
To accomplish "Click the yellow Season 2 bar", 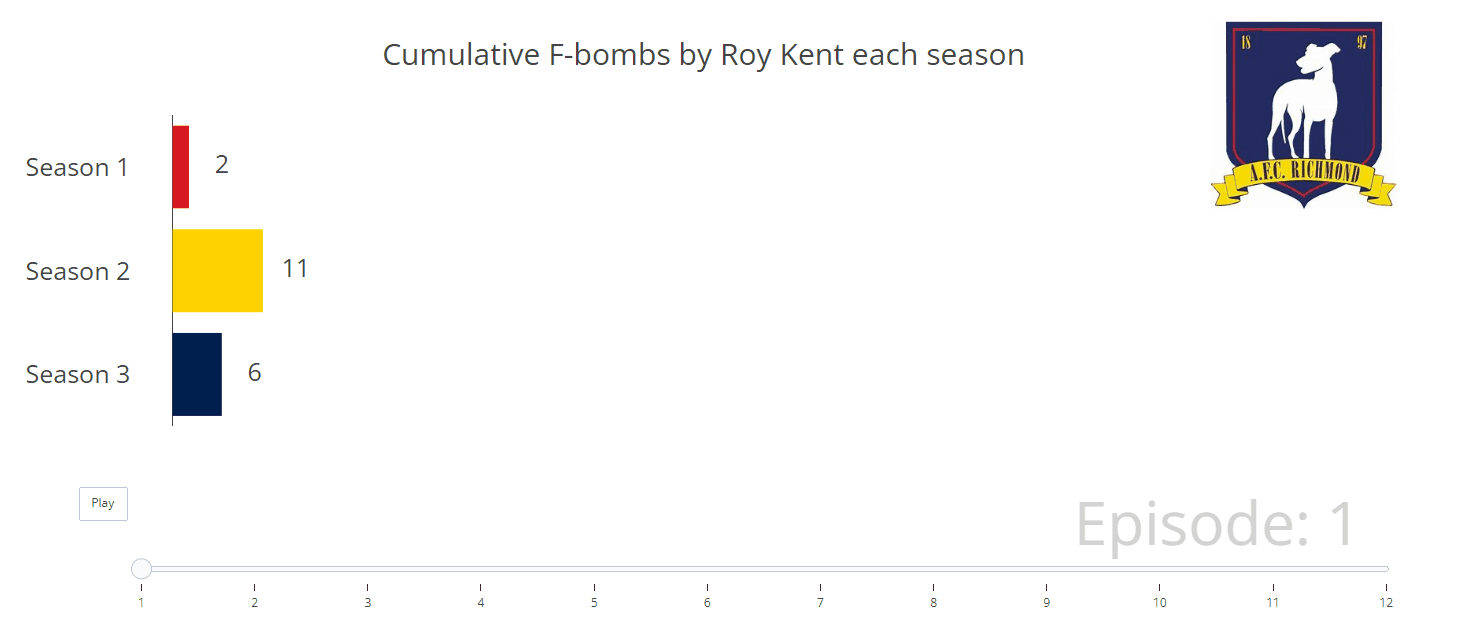I will tap(218, 271).
